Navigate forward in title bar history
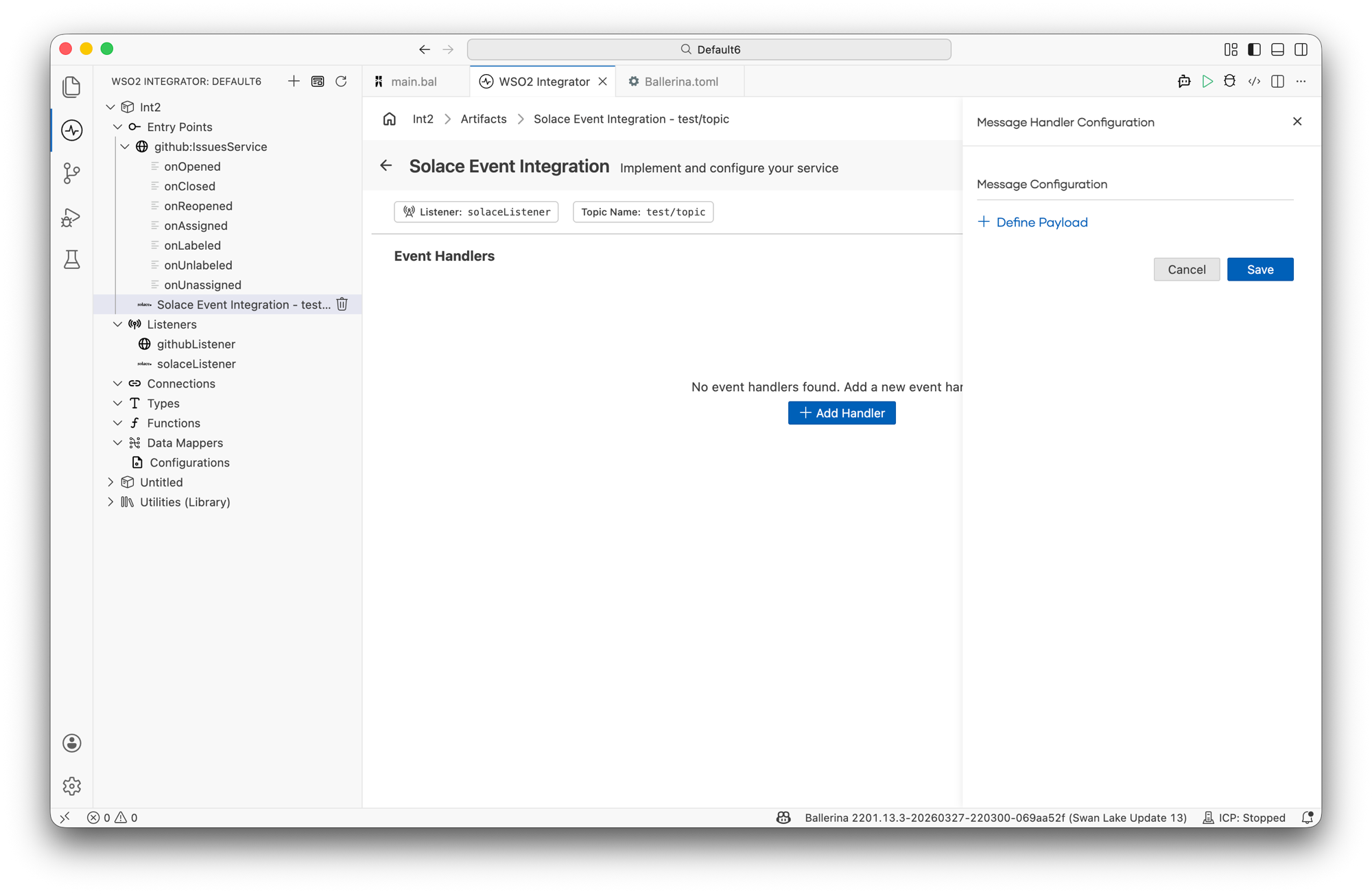 [448, 49]
